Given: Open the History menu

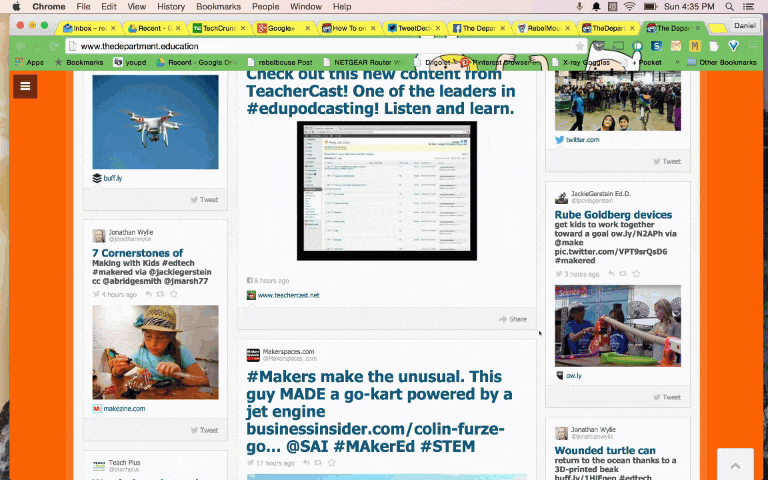Looking at the screenshot, I should 171,6.
